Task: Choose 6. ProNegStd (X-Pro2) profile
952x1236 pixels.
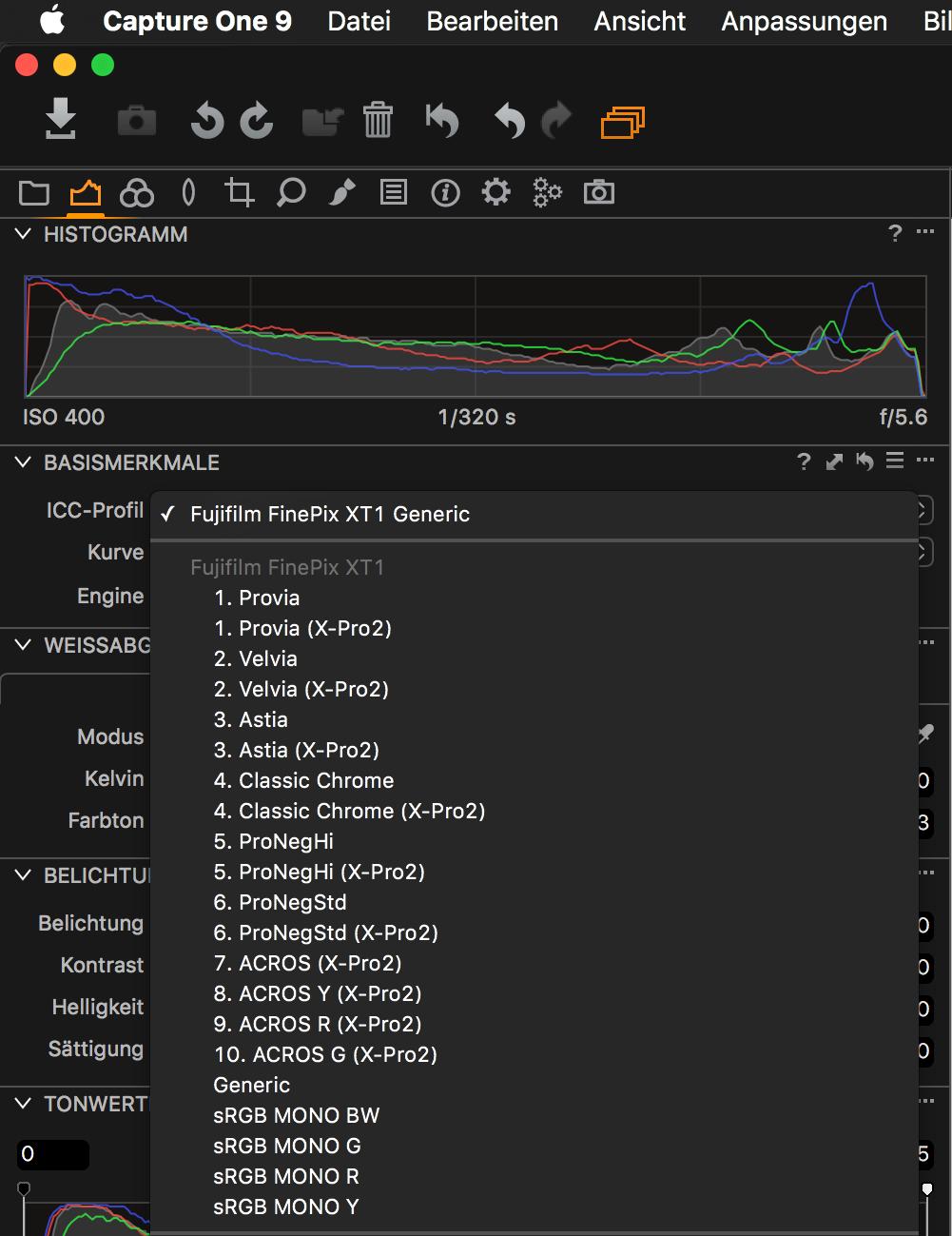Action: pos(534,932)
